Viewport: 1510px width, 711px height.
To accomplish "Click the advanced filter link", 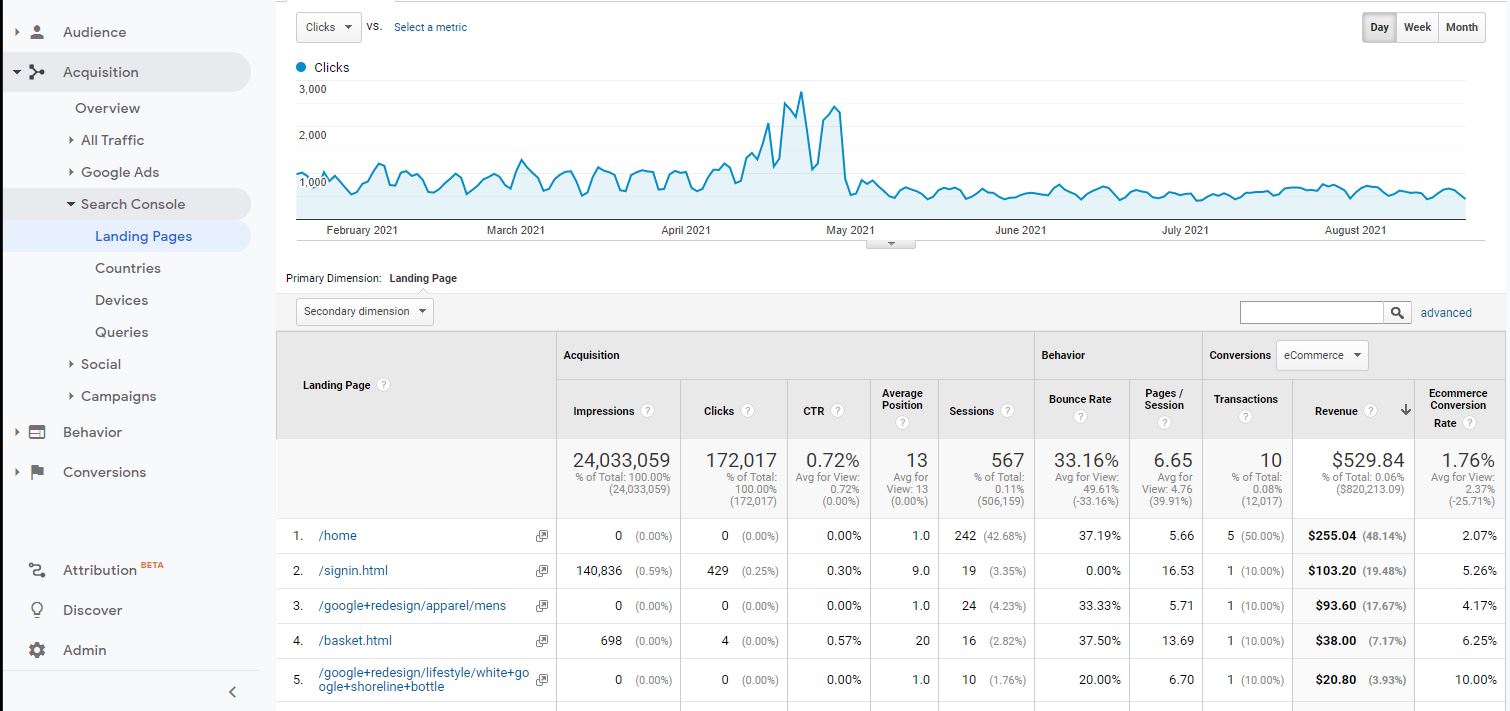I will pos(1446,313).
